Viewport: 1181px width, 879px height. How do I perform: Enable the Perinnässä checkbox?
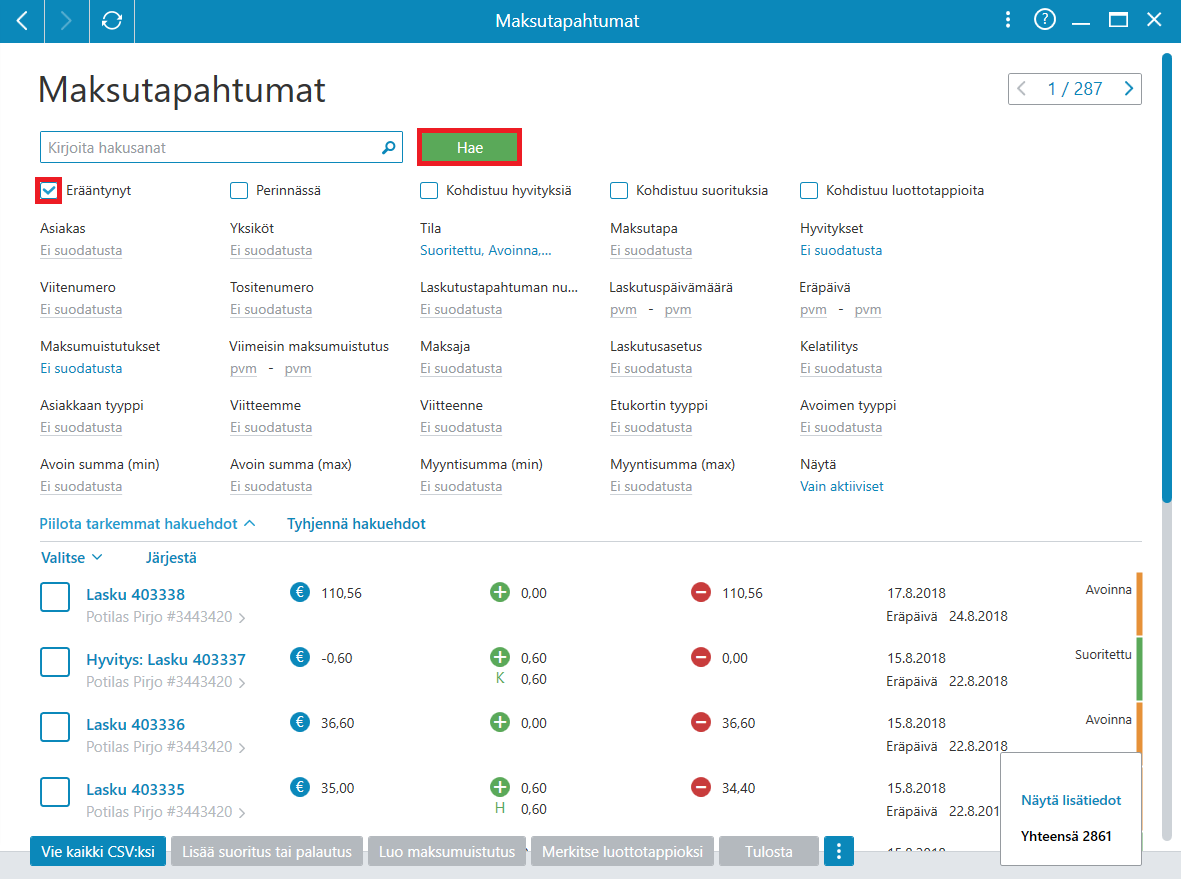pos(239,191)
